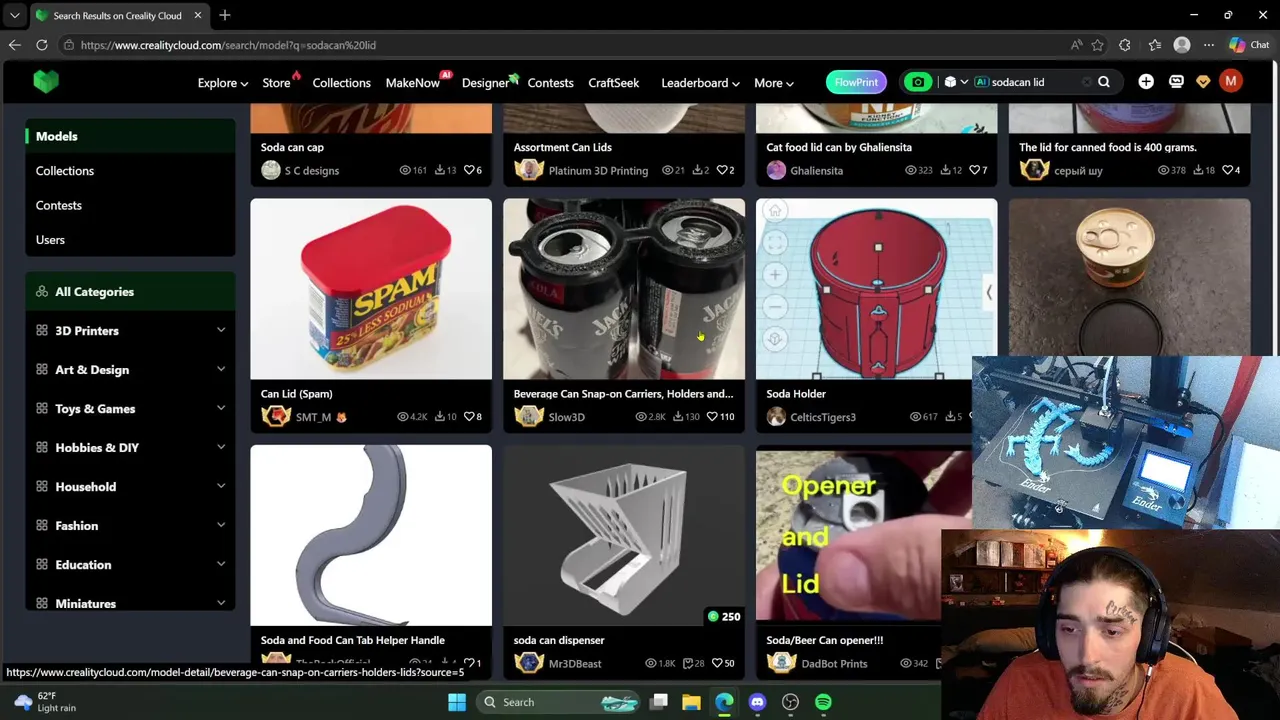Open Beverage Can Snap-on Carriers model title

[x=623, y=394]
